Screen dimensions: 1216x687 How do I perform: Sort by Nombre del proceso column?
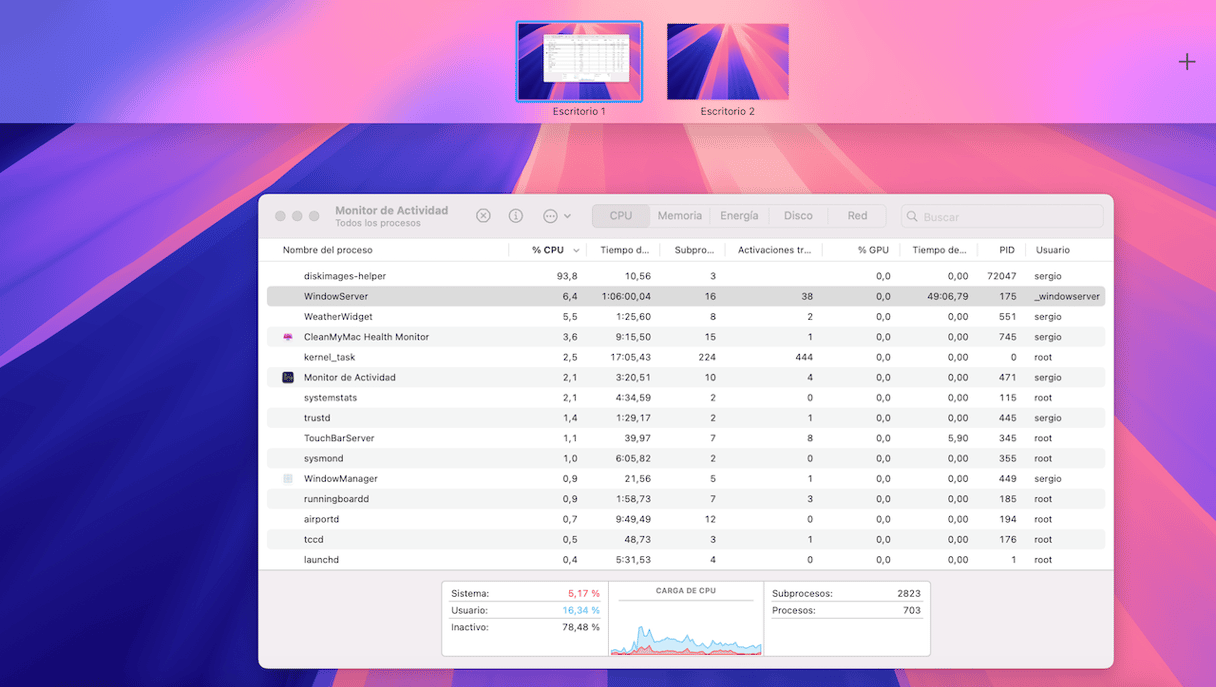tap(328, 250)
